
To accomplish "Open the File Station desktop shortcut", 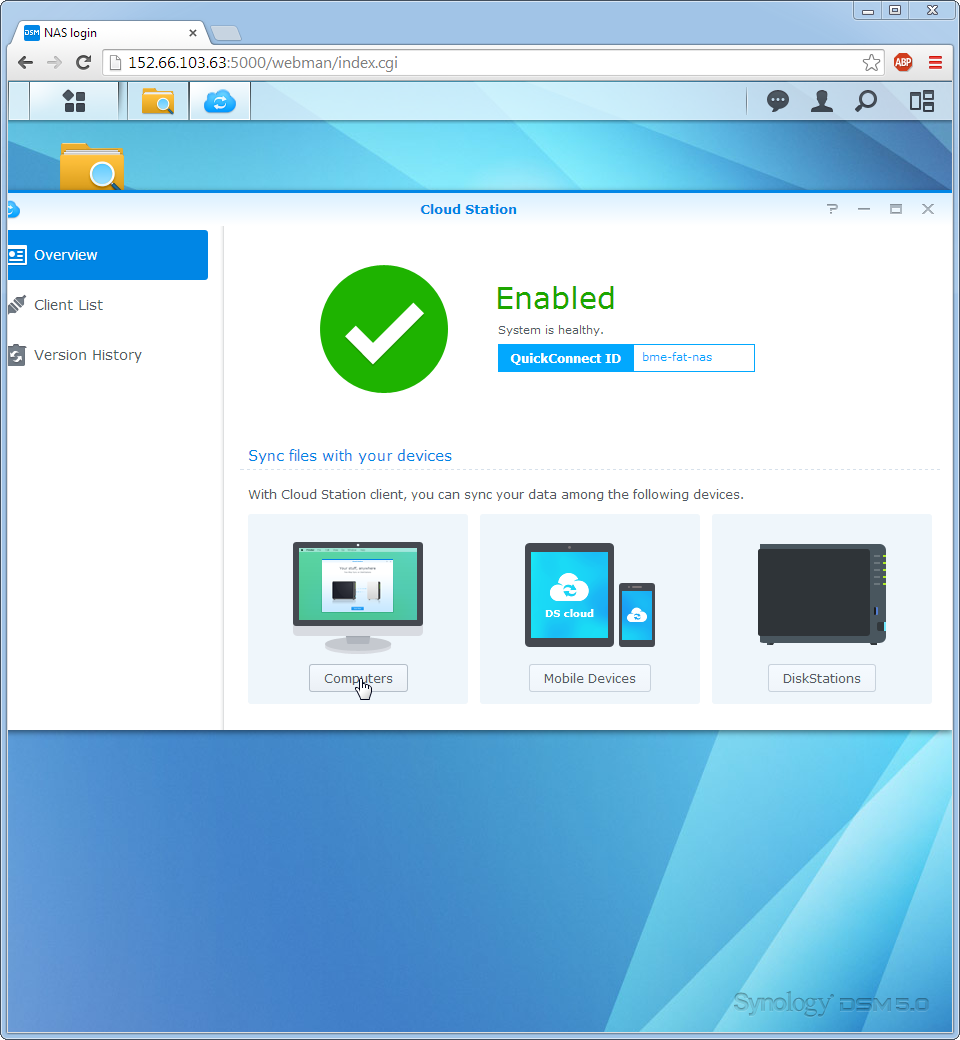I will [91, 165].
